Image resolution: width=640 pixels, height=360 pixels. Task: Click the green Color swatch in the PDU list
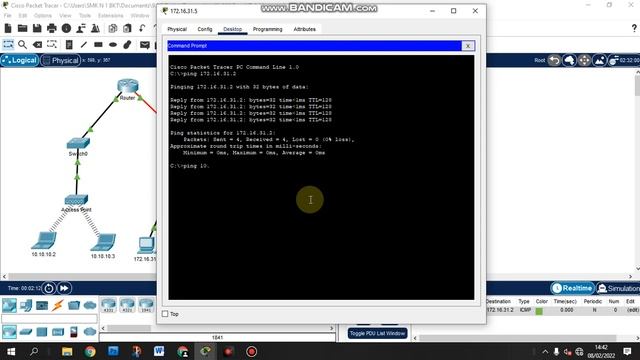click(x=539, y=311)
